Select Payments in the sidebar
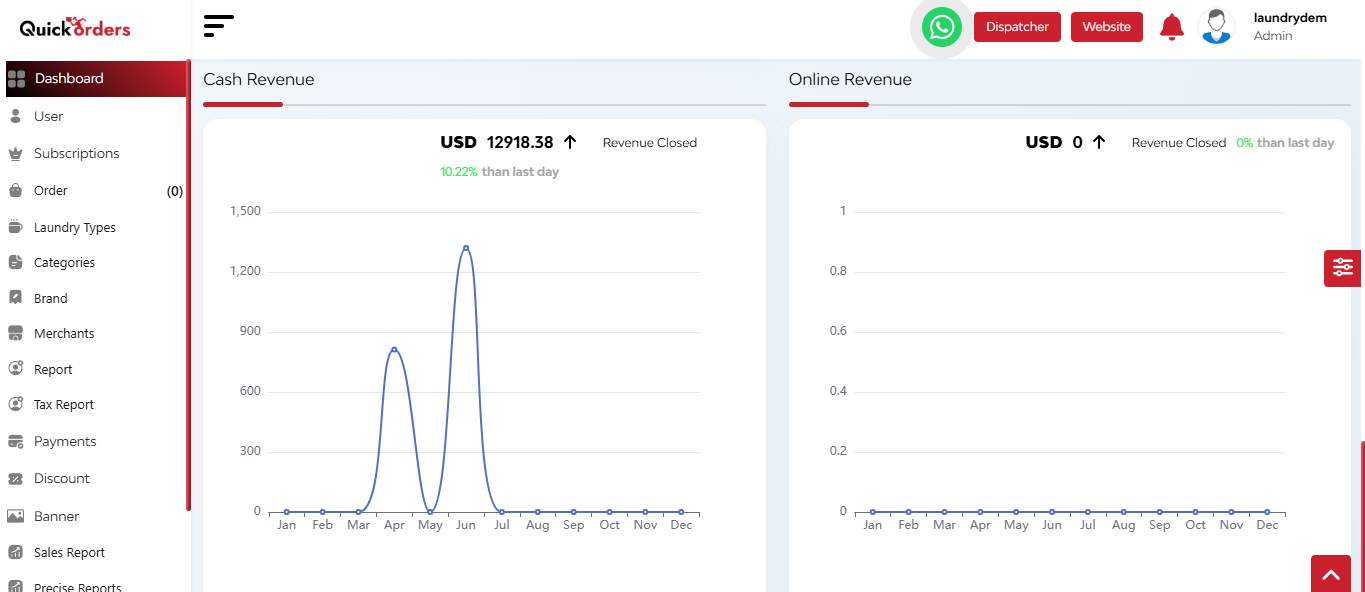Viewport: 1365px width, 592px height. (x=65, y=441)
